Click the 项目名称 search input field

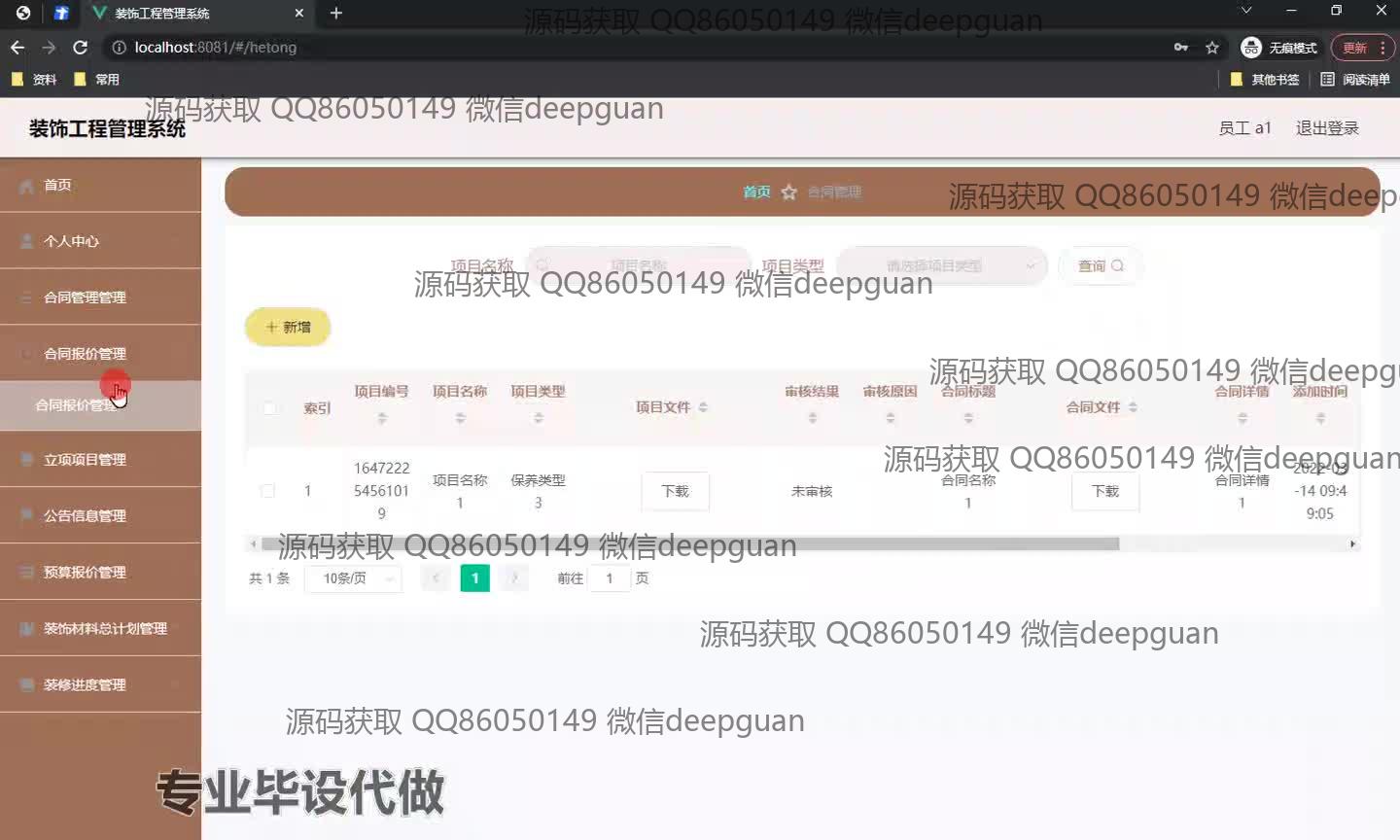[638, 265]
